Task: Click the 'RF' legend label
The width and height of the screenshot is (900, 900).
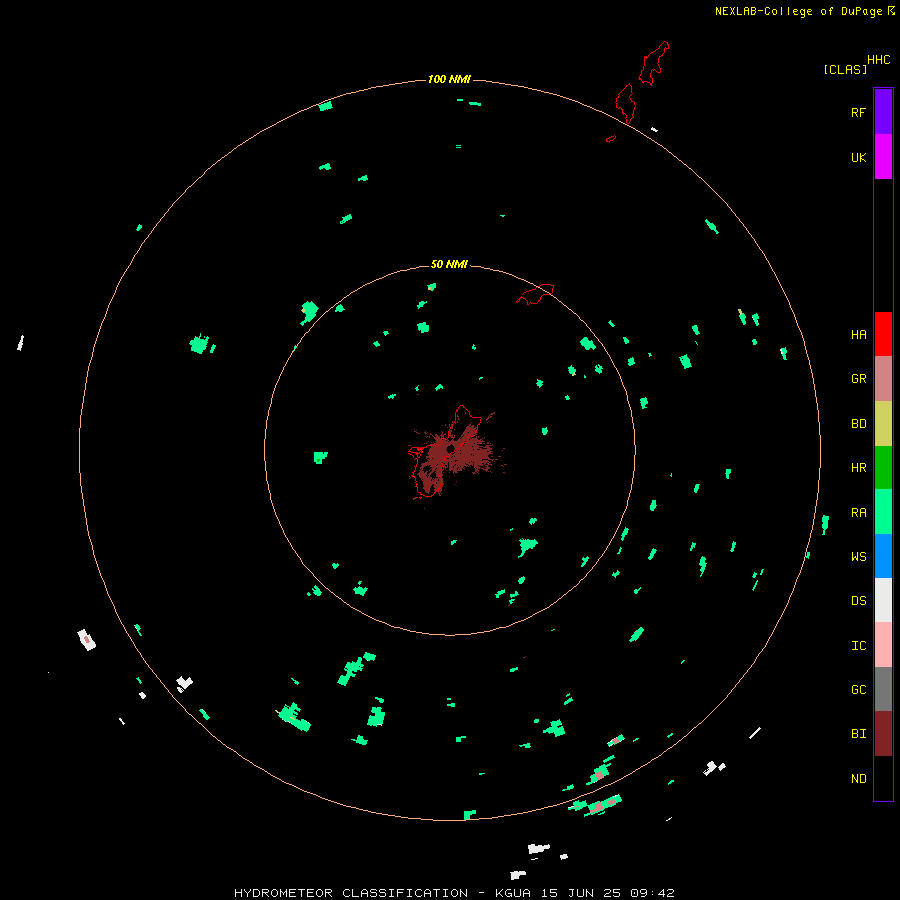Action: tap(858, 112)
